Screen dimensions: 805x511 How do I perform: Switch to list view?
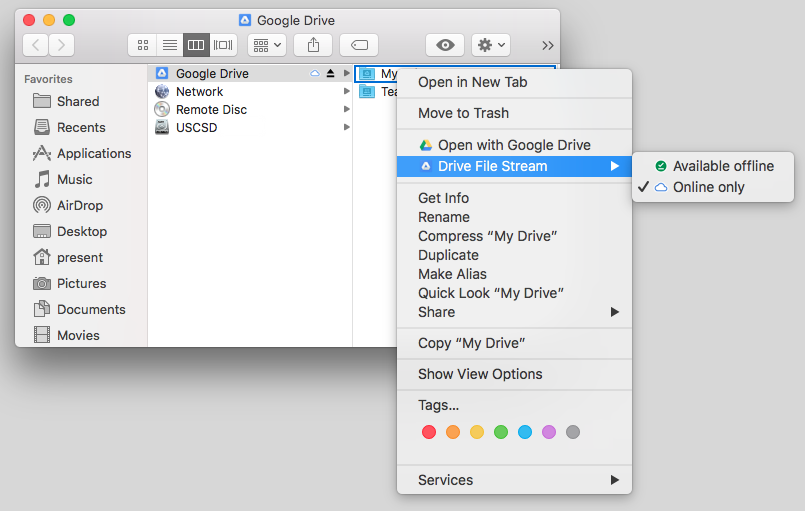point(170,45)
